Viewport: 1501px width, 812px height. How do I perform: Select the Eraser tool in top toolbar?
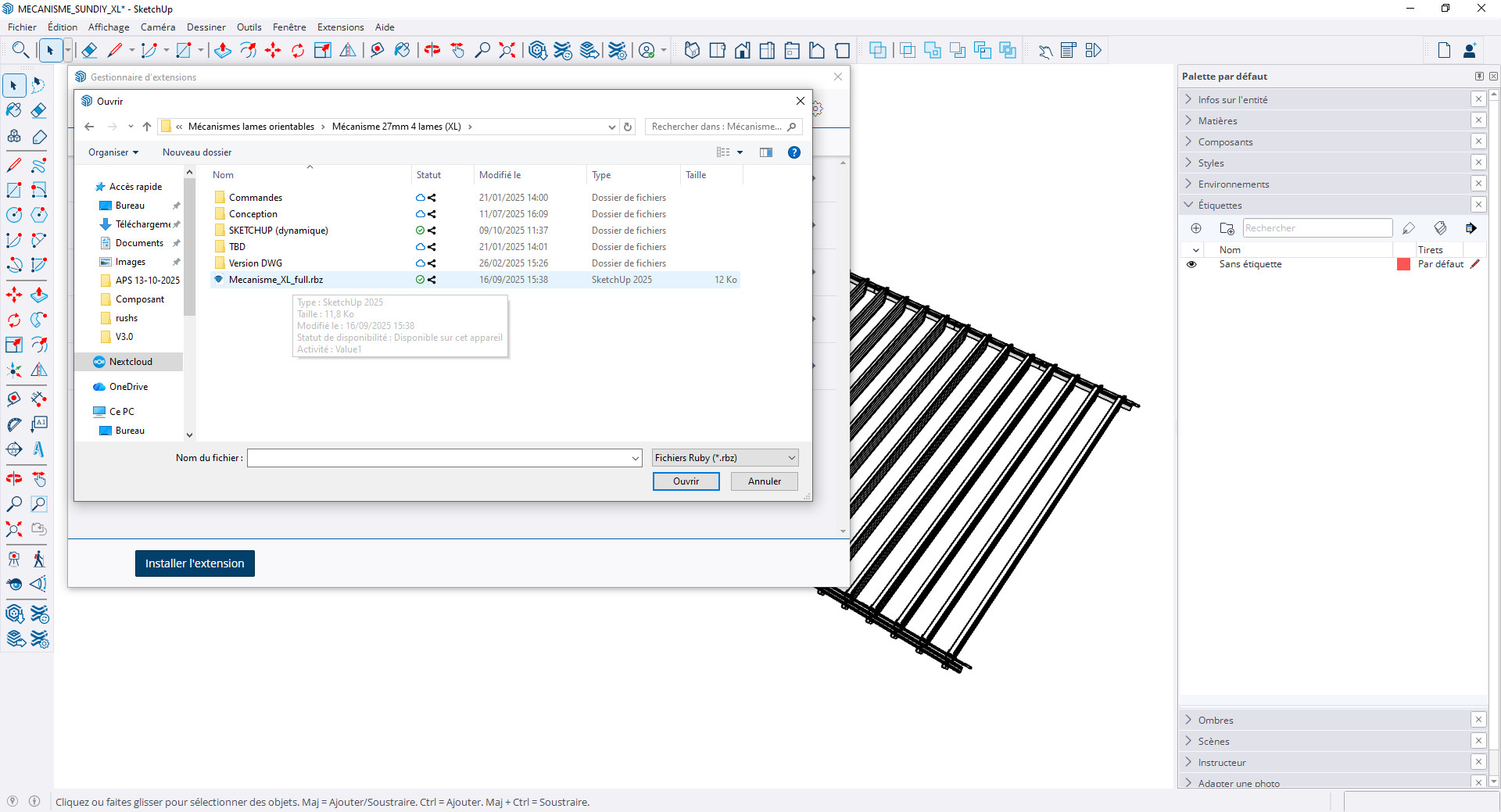(x=89, y=51)
